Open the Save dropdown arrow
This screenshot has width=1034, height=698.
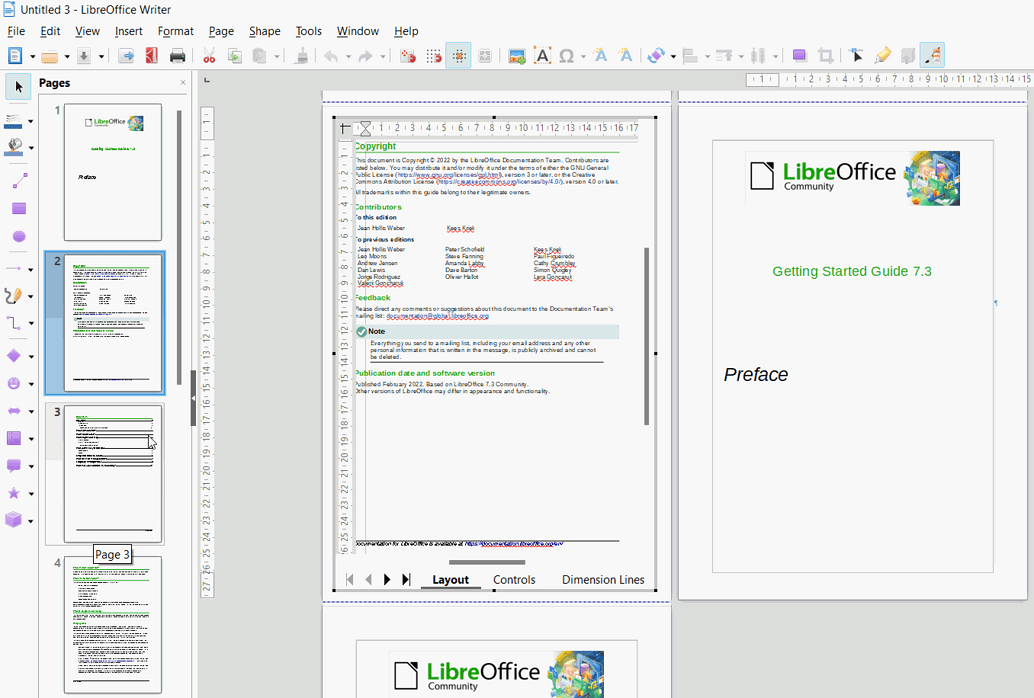(101, 57)
